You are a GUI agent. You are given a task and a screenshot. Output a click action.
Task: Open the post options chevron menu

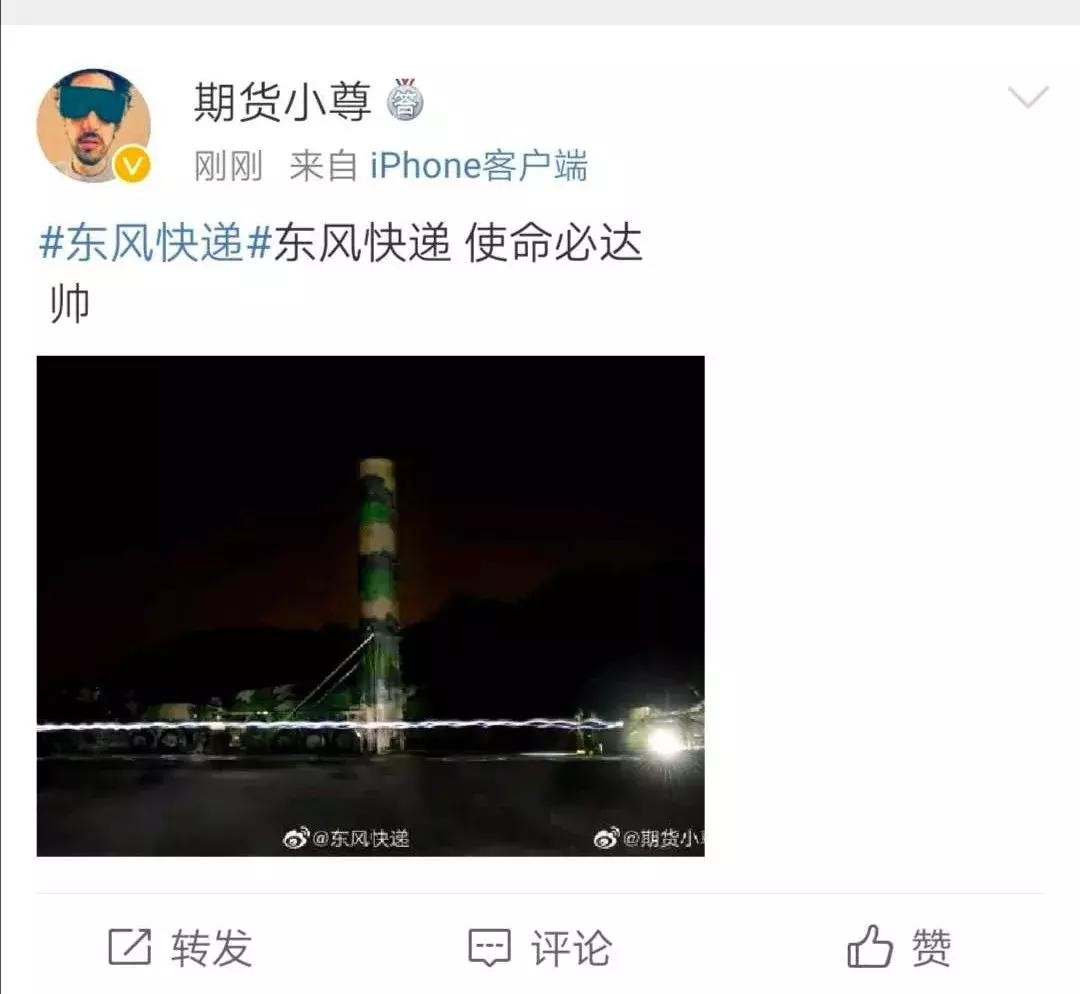(1028, 96)
